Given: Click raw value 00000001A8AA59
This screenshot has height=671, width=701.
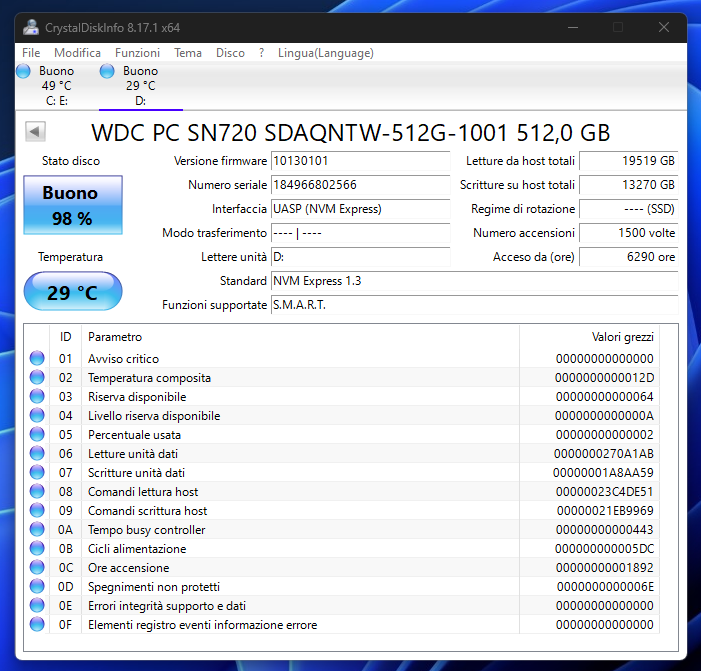Looking at the screenshot, I should pos(603,473).
